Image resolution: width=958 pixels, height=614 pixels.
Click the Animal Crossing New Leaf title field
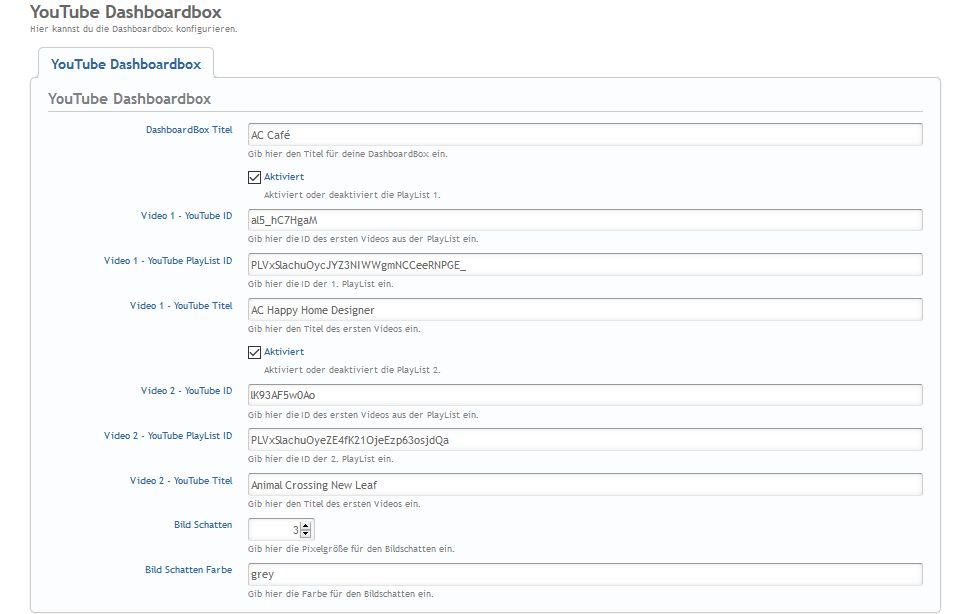pos(585,484)
